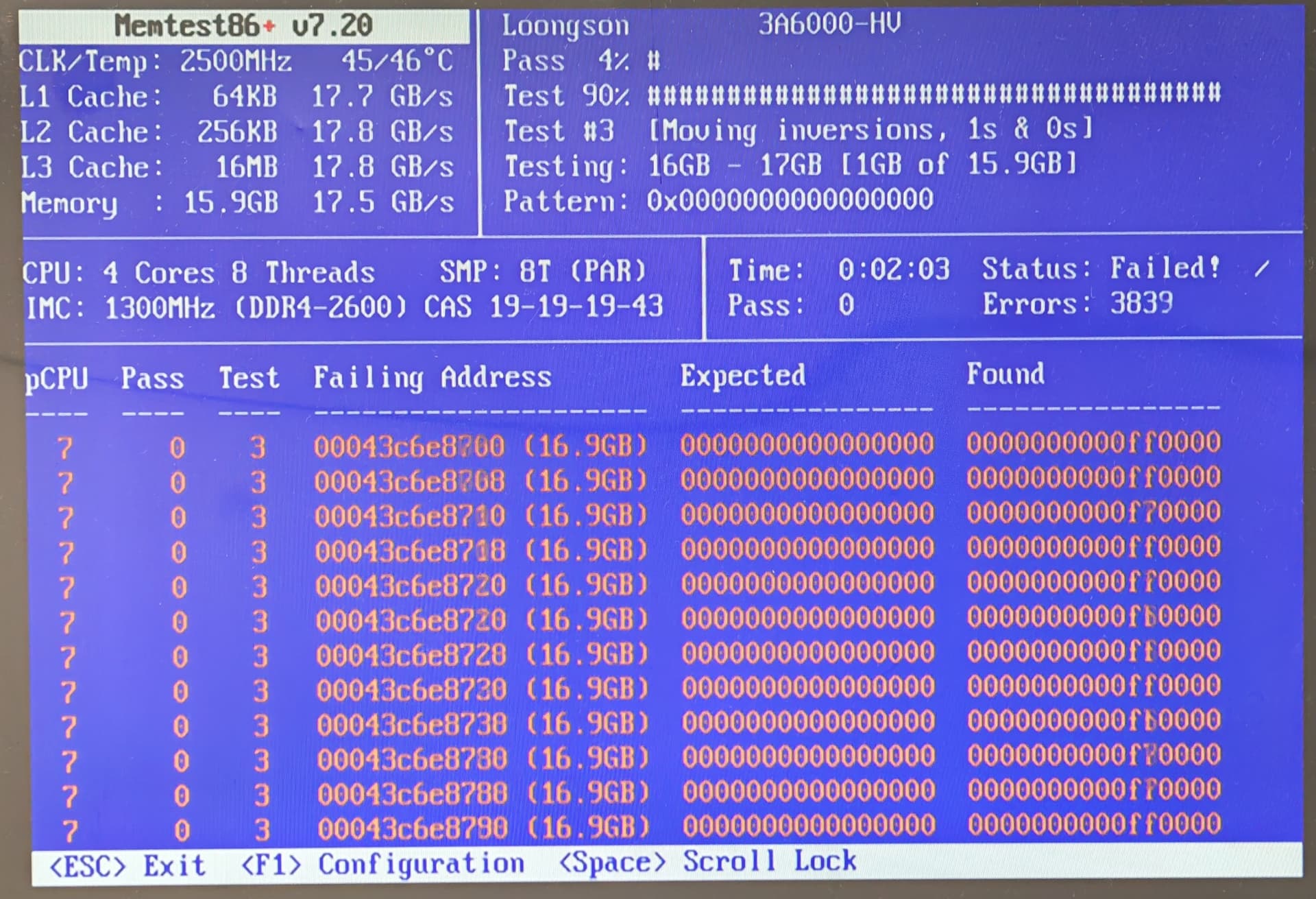Viewport: 1316px width, 899px height.
Task: Click the 17.5 GB/s memory speed
Action: (382, 202)
